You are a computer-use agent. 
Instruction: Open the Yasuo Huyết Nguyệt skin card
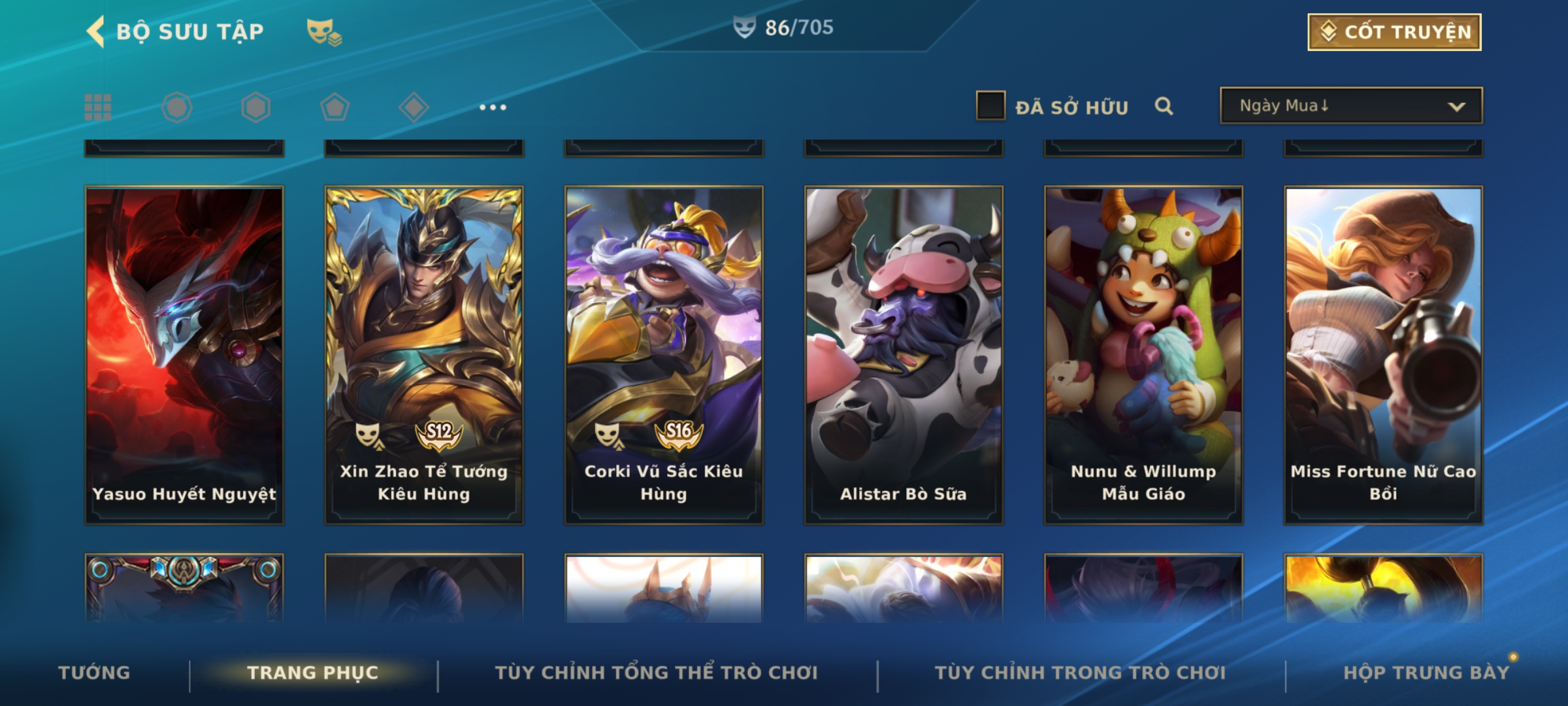click(184, 355)
